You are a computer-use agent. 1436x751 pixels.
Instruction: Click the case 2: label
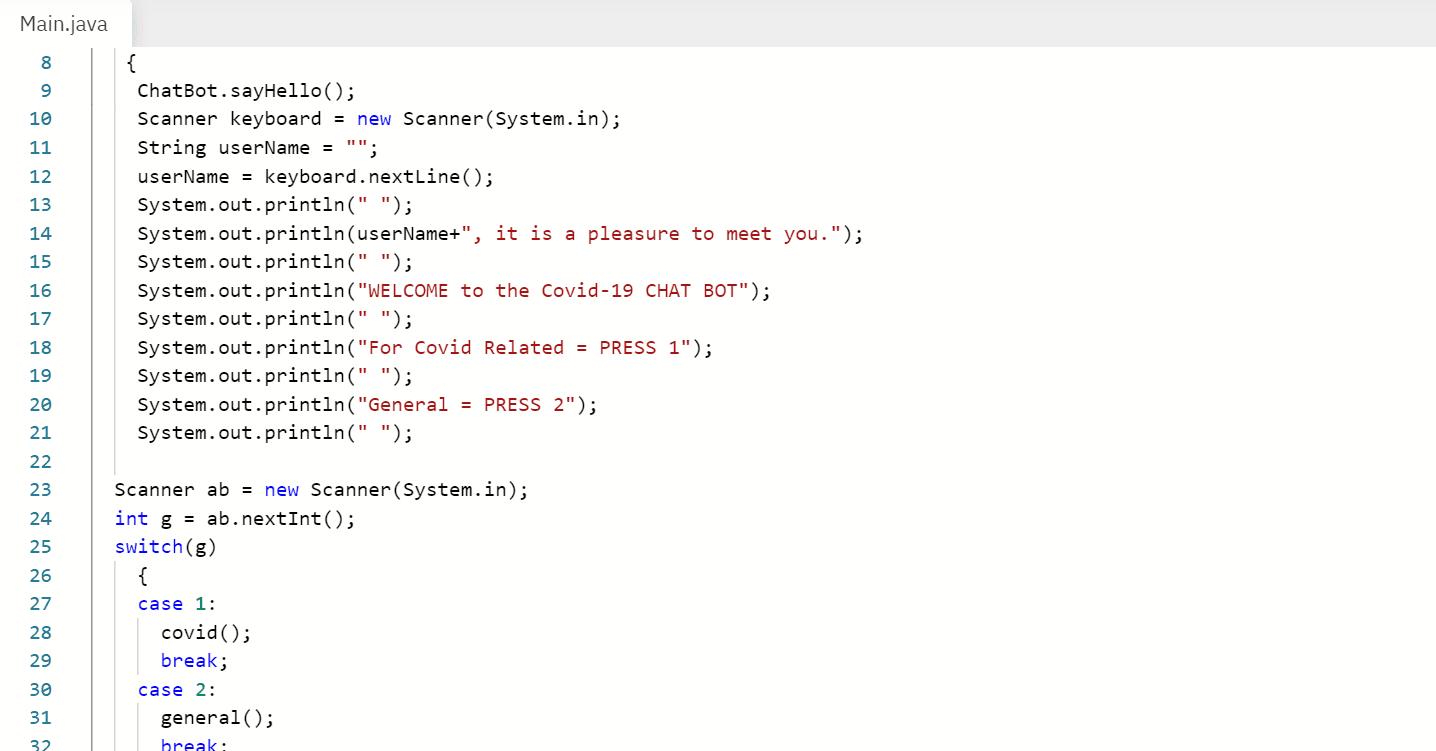[177, 690]
